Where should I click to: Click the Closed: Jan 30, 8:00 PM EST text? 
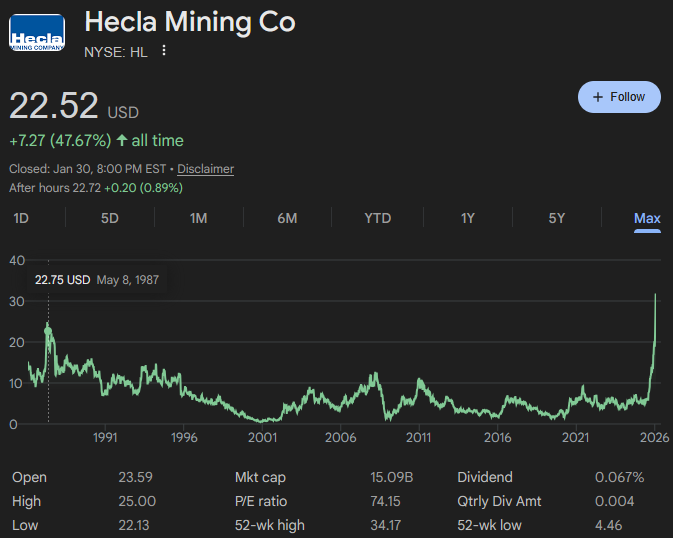pos(88,169)
